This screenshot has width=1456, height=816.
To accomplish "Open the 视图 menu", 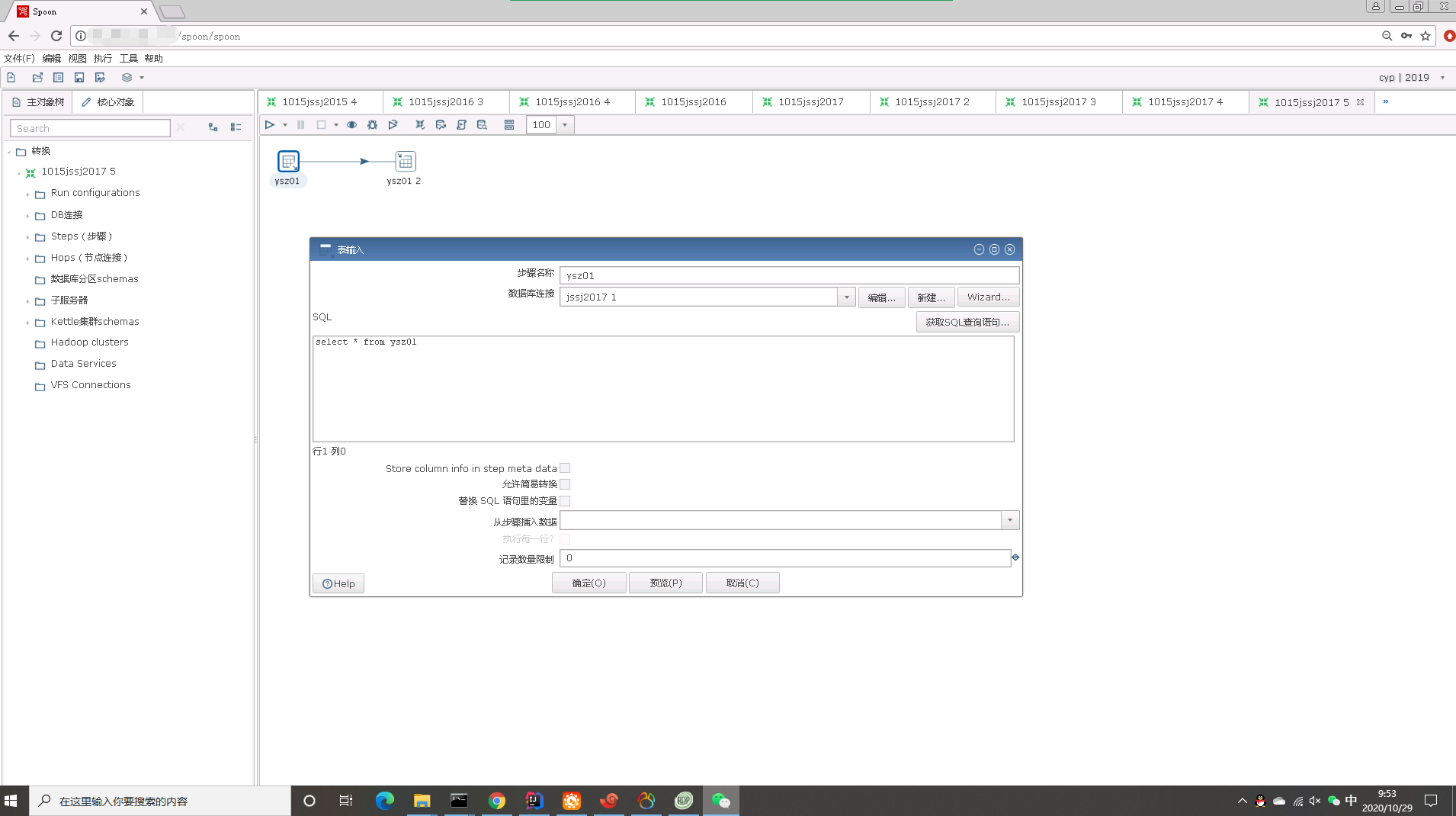I will (78, 59).
